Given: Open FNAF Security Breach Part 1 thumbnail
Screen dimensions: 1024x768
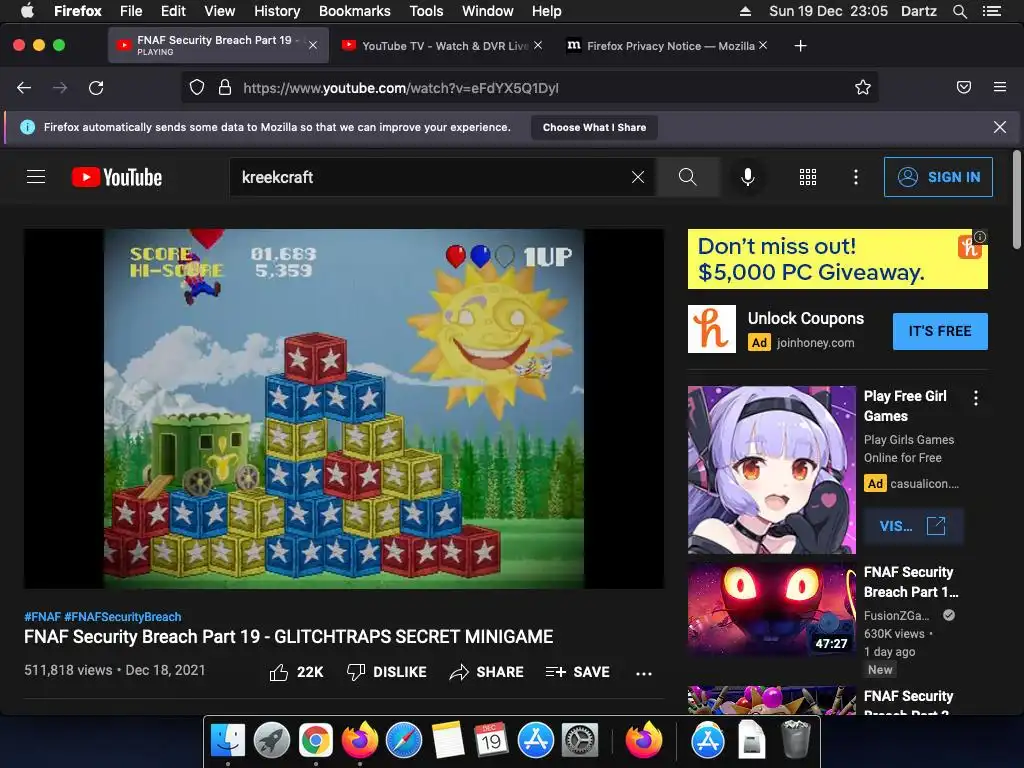Looking at the screenshot, I should tap(771, 609).
